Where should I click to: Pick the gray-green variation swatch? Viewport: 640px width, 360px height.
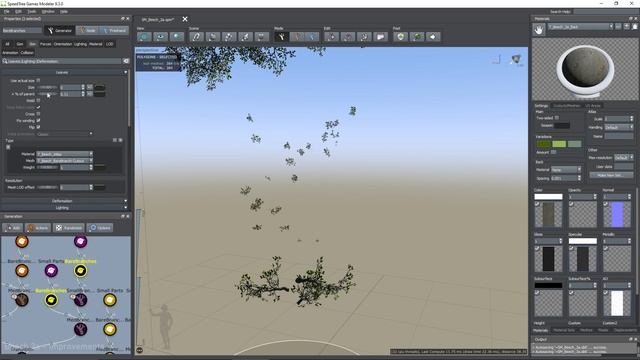point(574,144)
